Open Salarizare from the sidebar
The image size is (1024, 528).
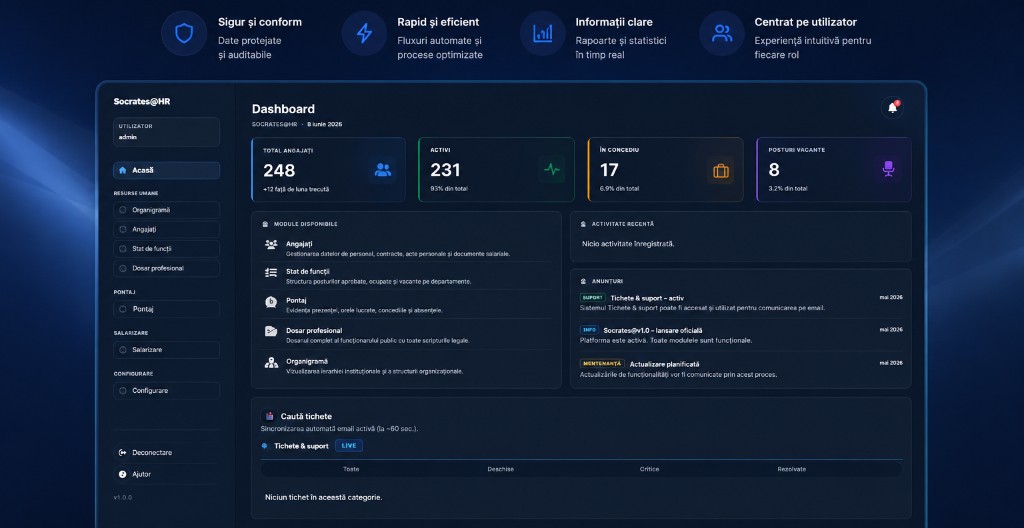[167, 350]
